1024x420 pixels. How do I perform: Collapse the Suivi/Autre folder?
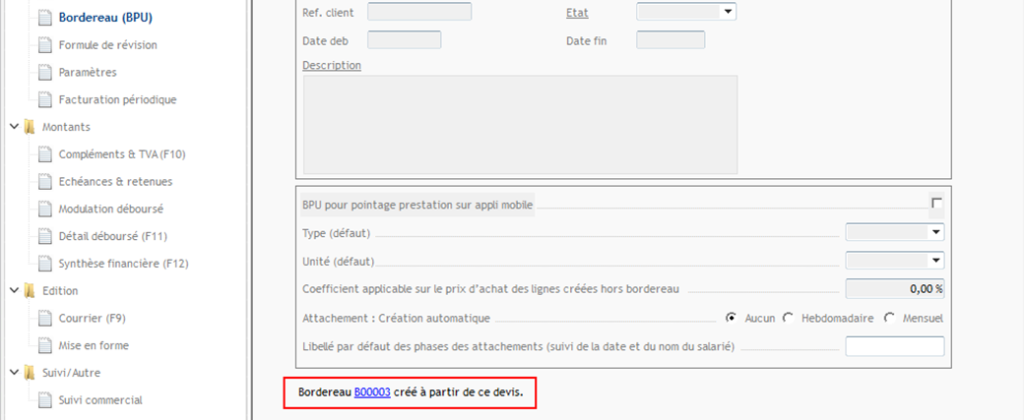[x=14, y=372]
